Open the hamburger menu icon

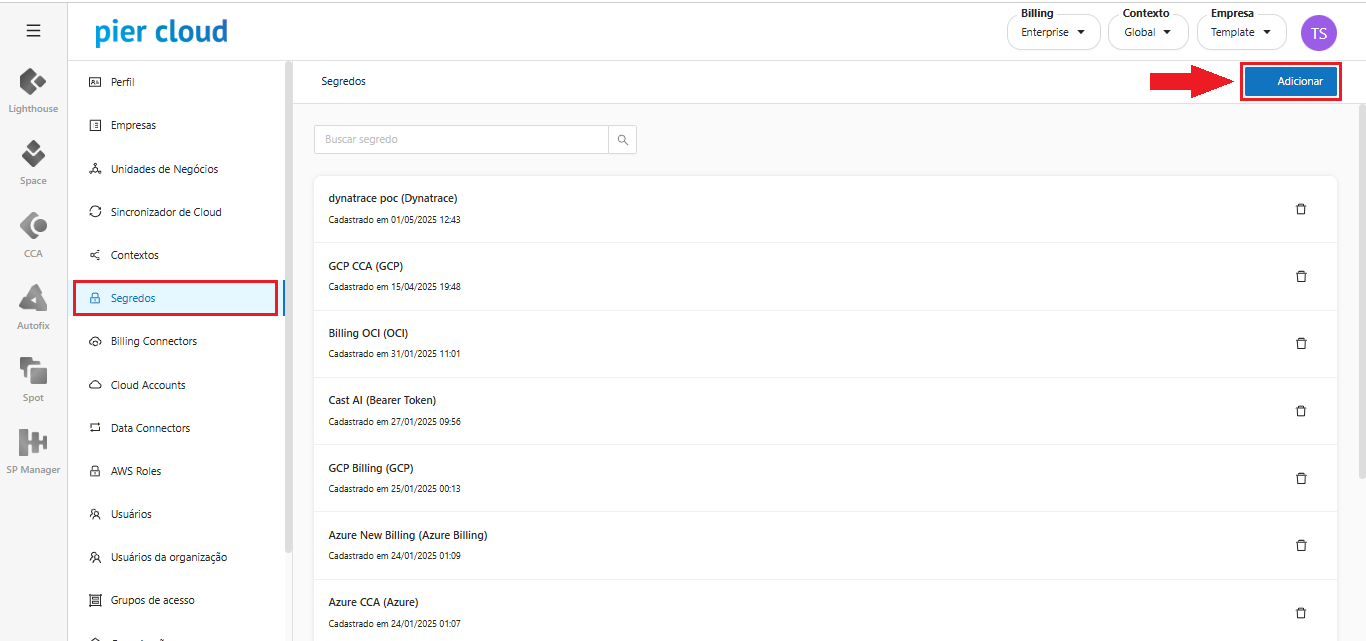click(33, 31)
